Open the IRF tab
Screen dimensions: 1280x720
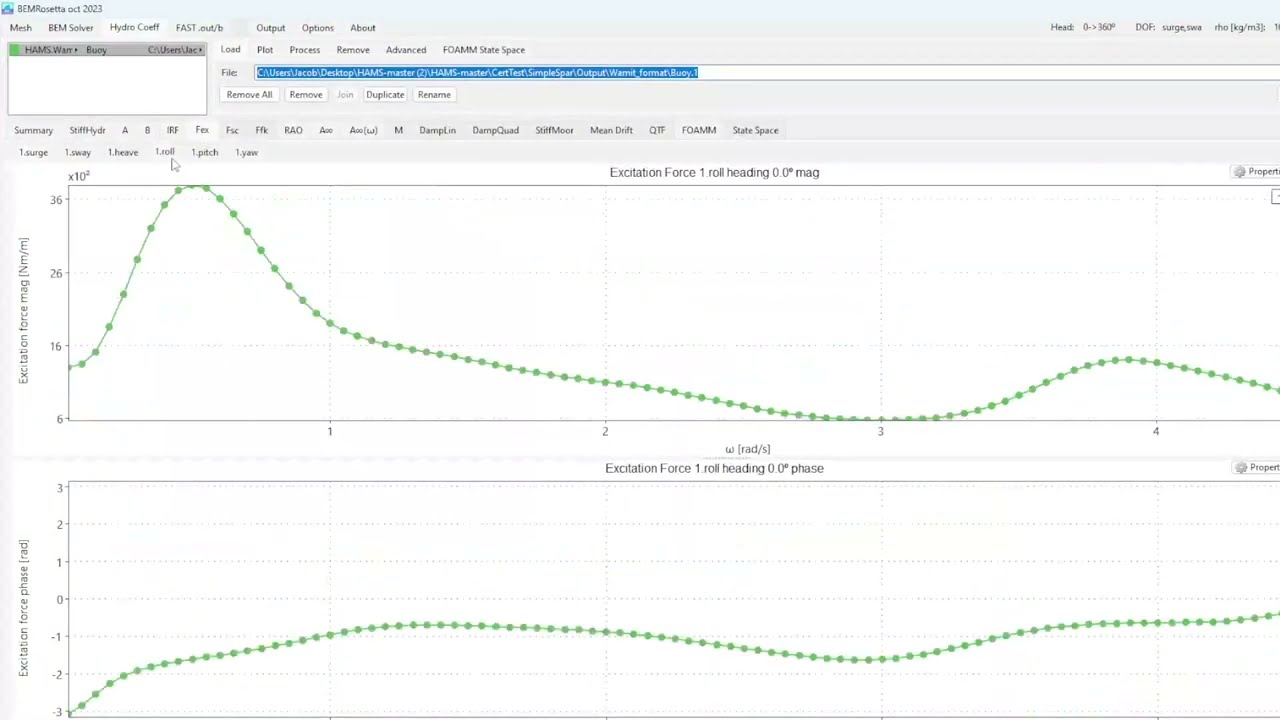[x=173, y=131]
